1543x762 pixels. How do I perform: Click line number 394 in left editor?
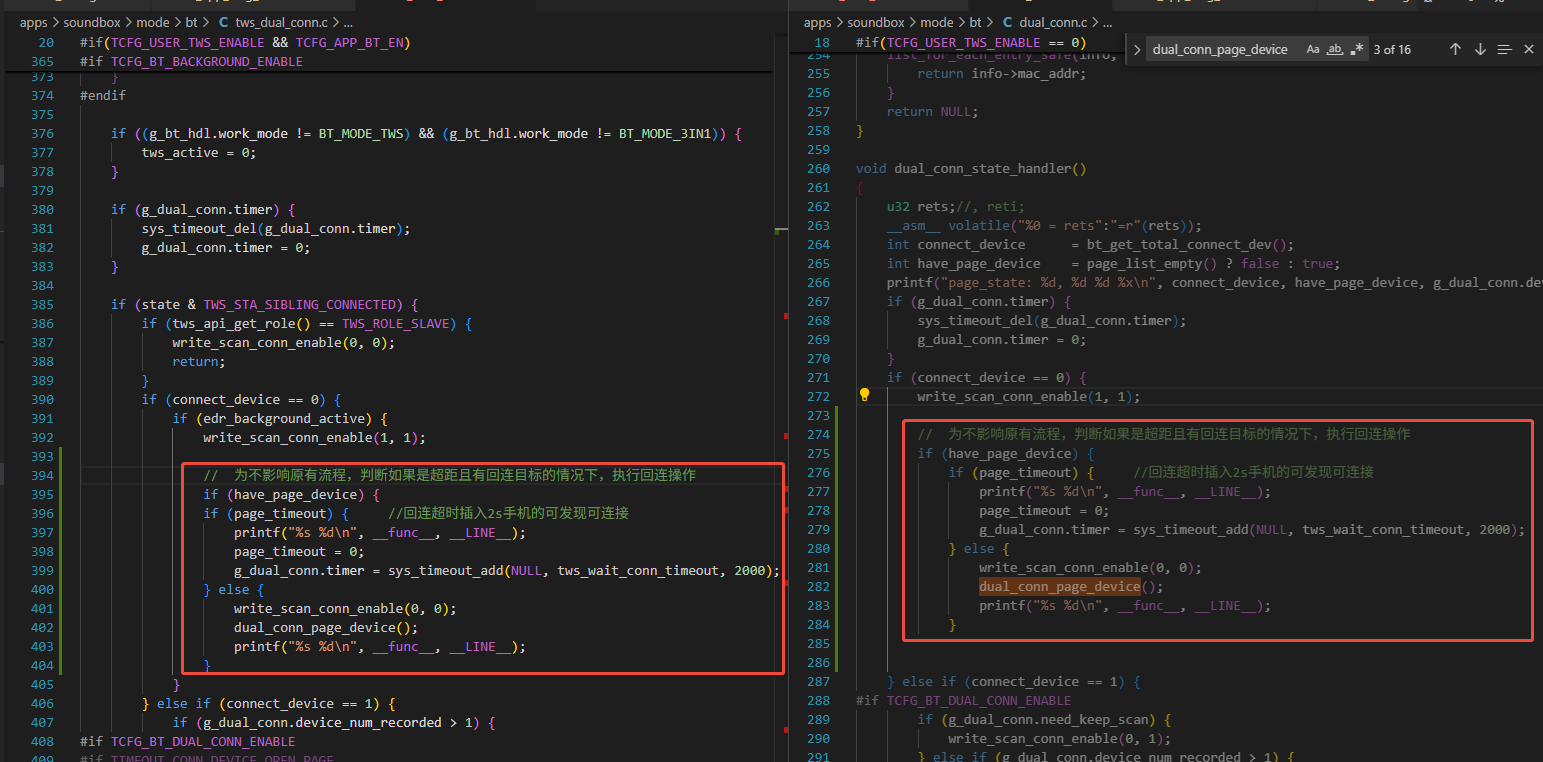43,475
